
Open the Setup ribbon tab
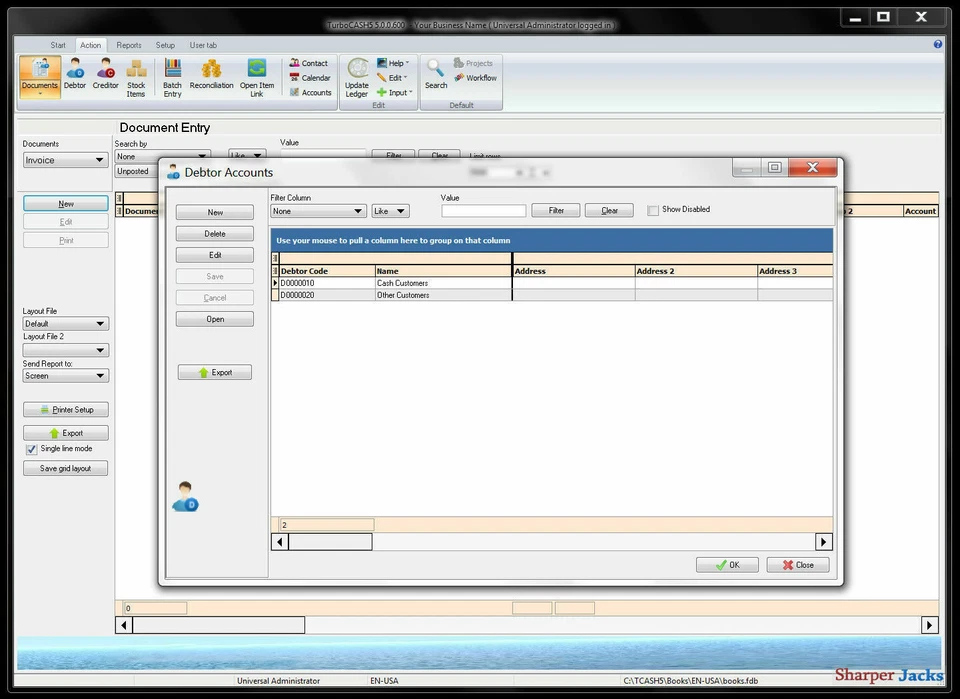pyautogui.click(x=165, y=45)
